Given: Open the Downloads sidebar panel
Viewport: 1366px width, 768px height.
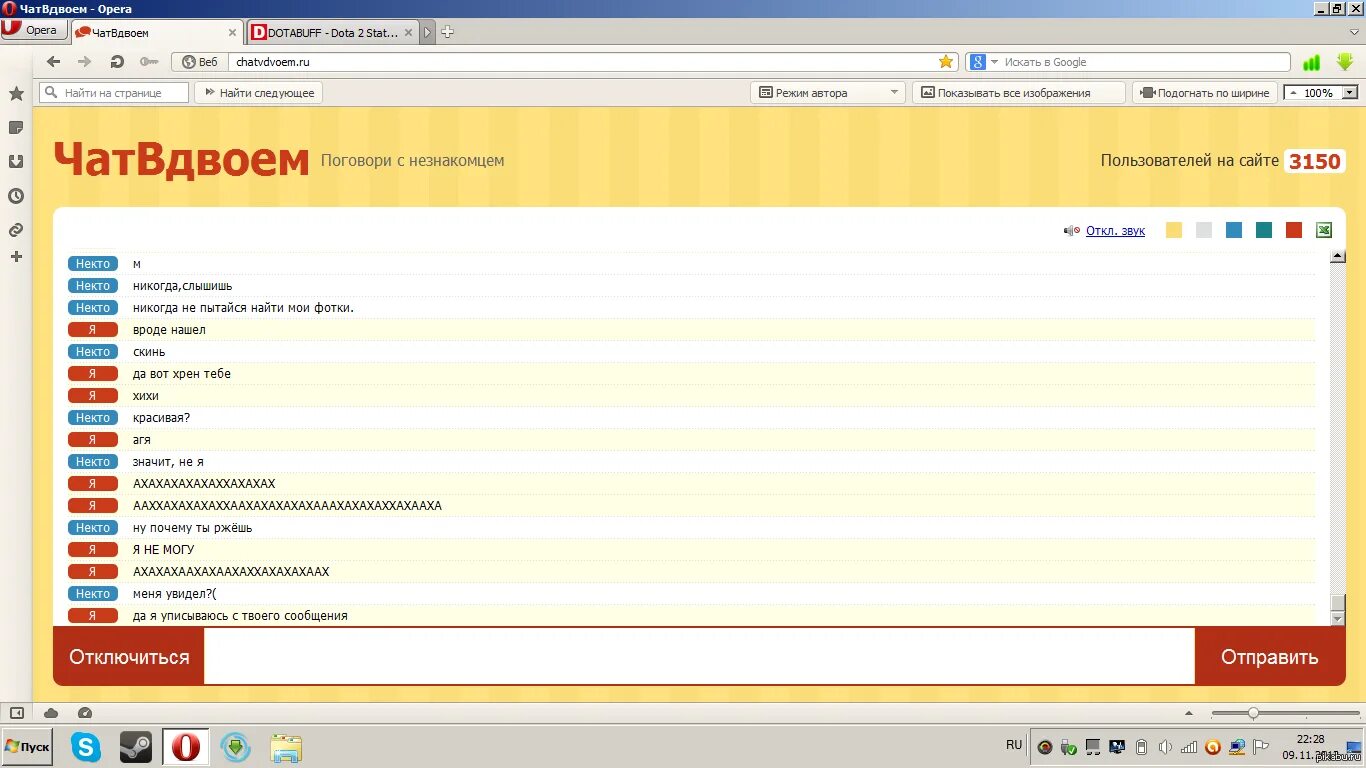Looking at the screenshot, I should click(x=16, y=162).
